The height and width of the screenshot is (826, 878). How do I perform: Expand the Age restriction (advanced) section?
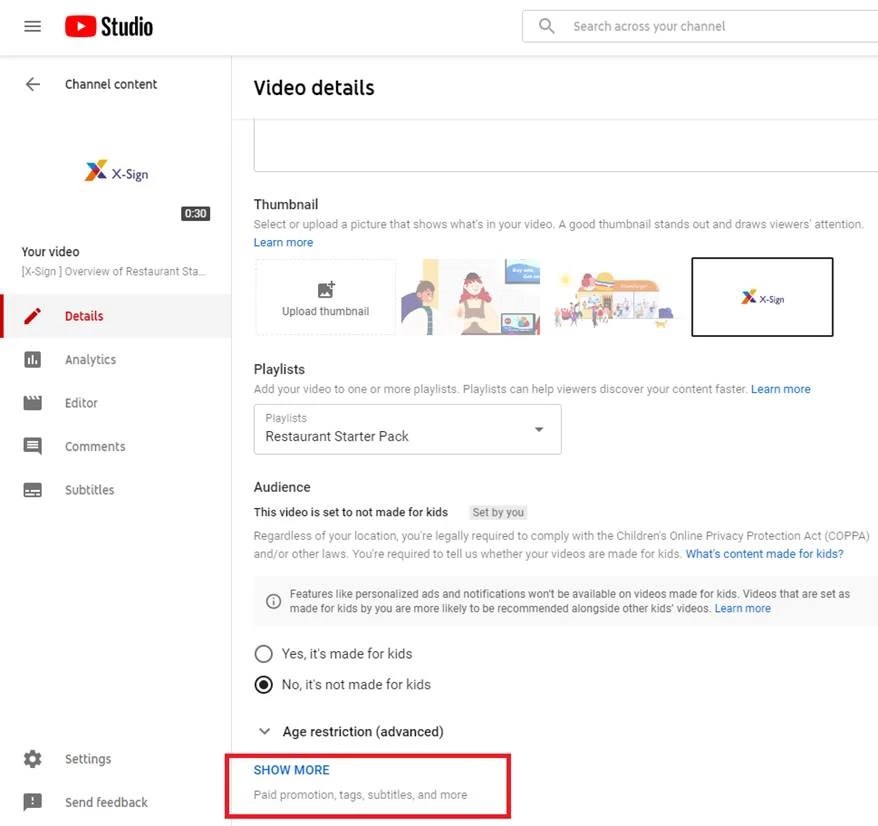(x=363, y=731)
